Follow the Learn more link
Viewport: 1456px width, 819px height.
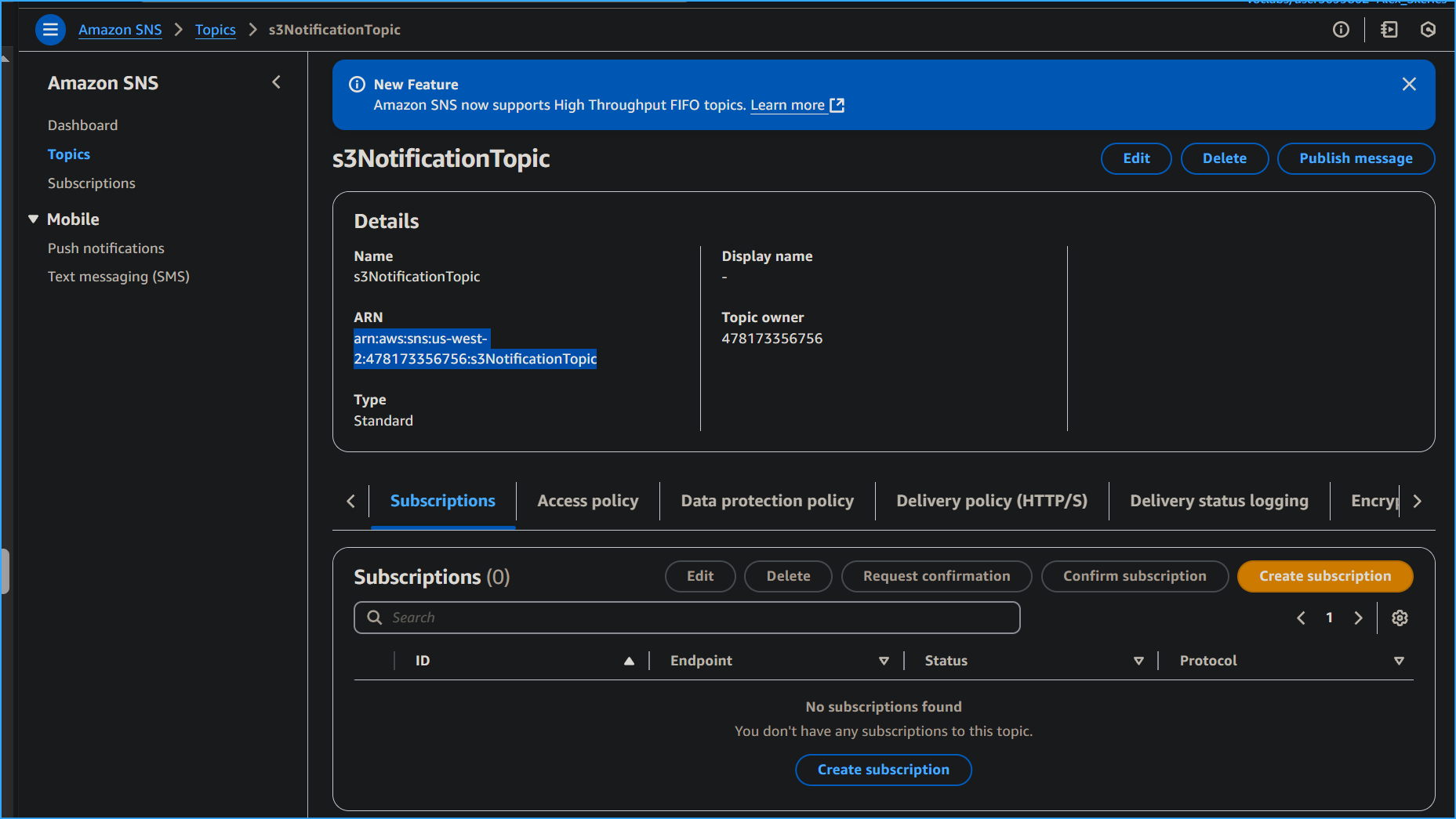[x=787, y=106]
